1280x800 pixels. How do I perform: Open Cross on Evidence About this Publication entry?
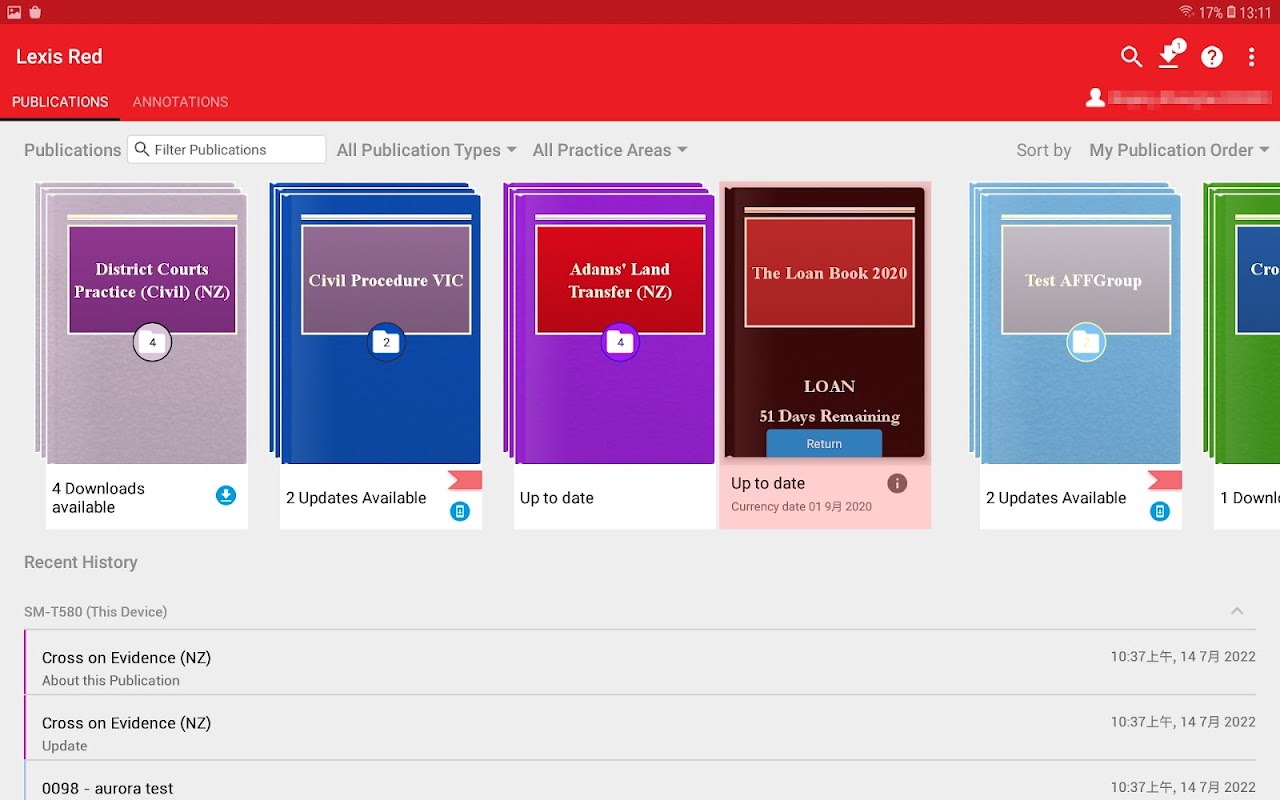coord(640,663)
